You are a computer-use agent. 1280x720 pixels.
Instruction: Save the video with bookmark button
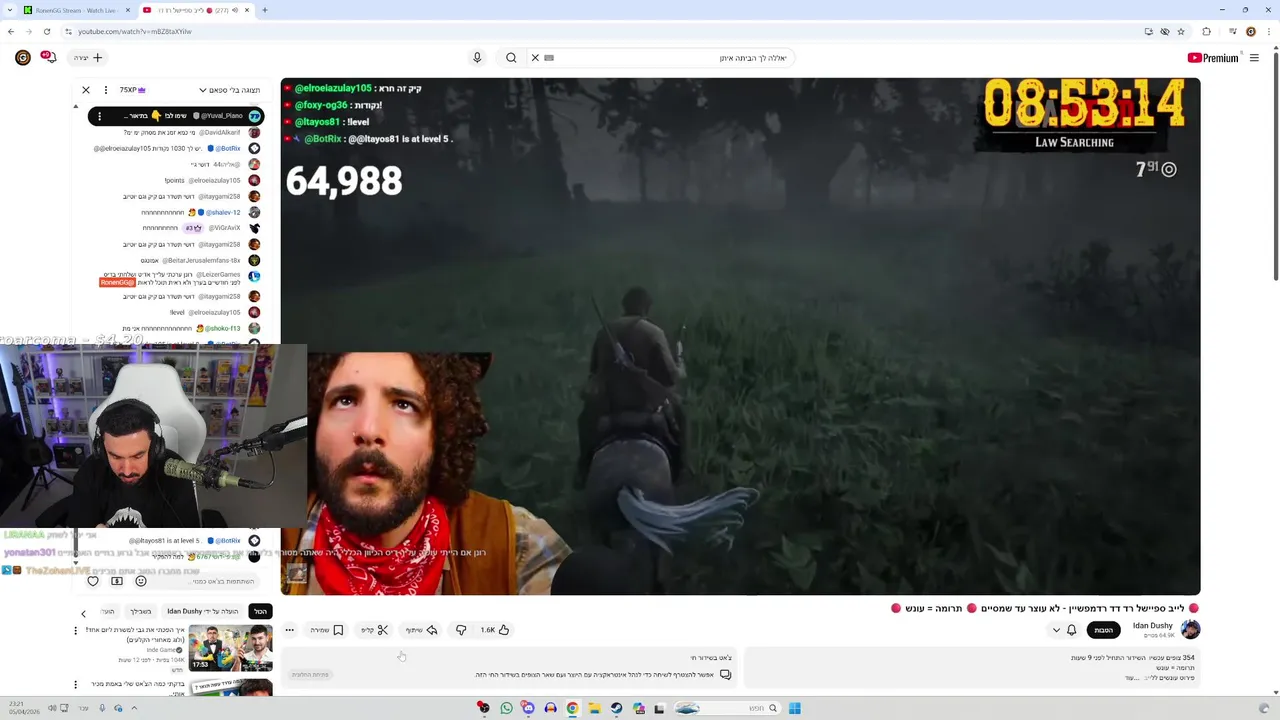pos(327,630)
